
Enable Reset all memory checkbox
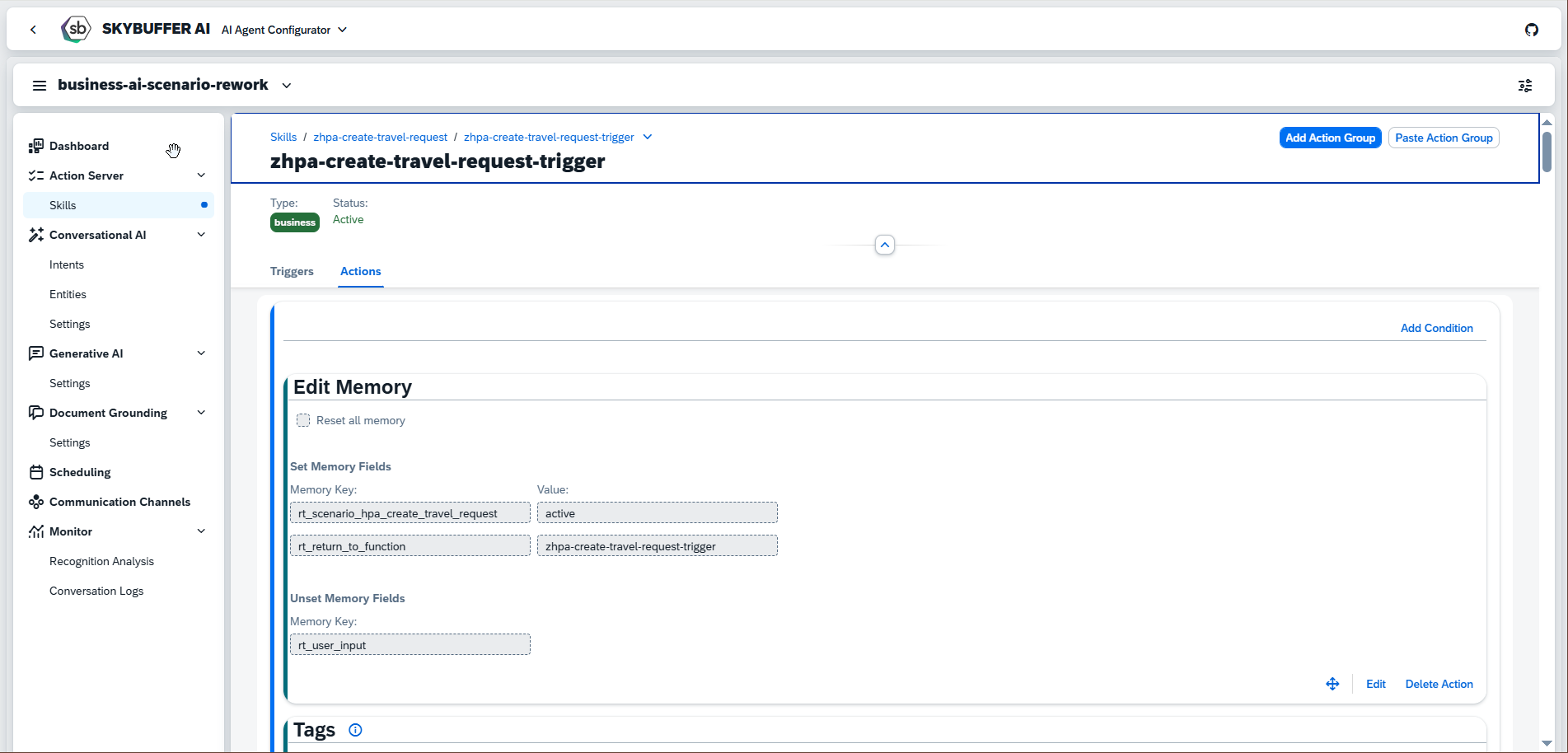[x=303, y=420]
